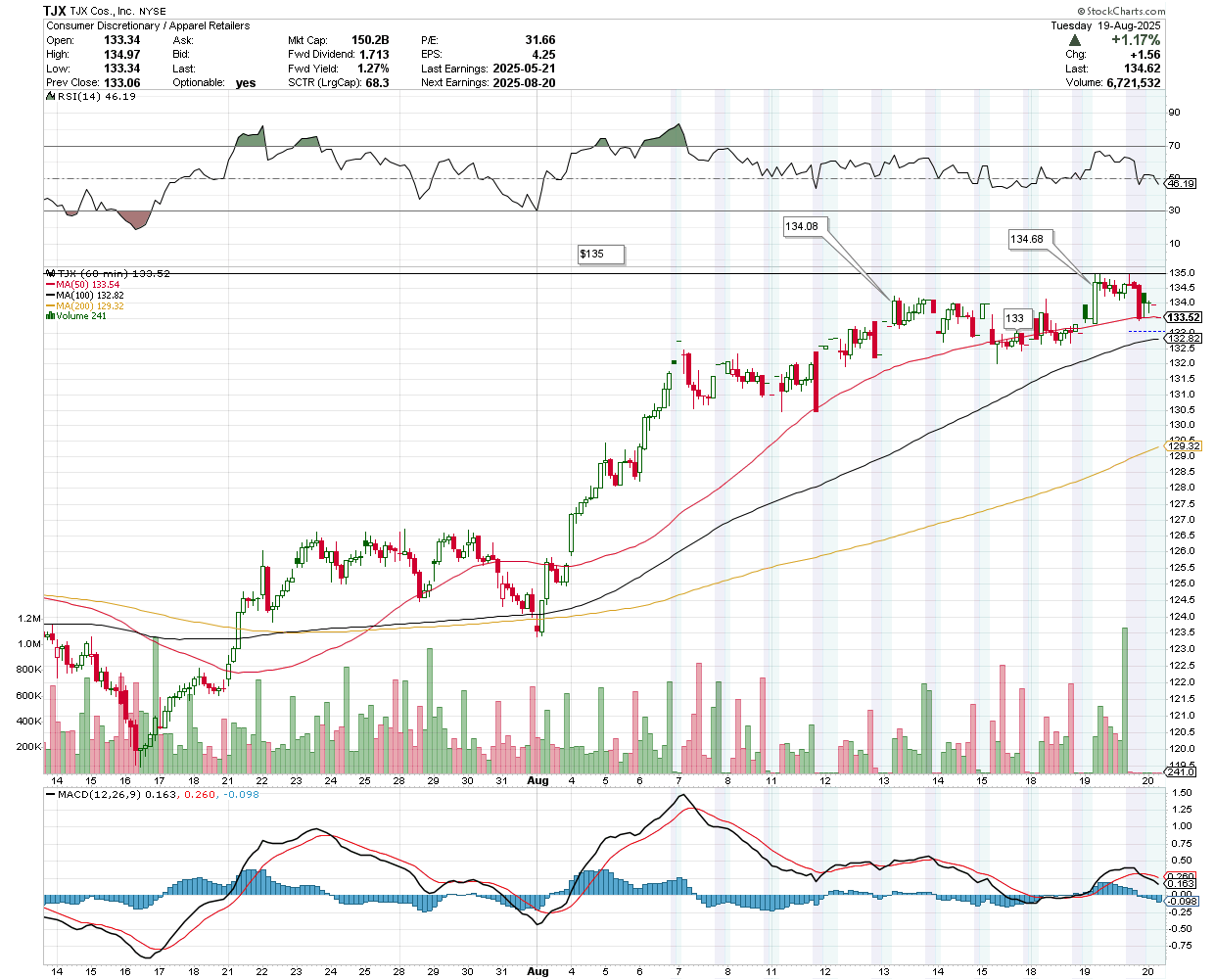1214x980 pixels.
Task: Click the EPS value 4.25
Action: (x=543, y=55)
